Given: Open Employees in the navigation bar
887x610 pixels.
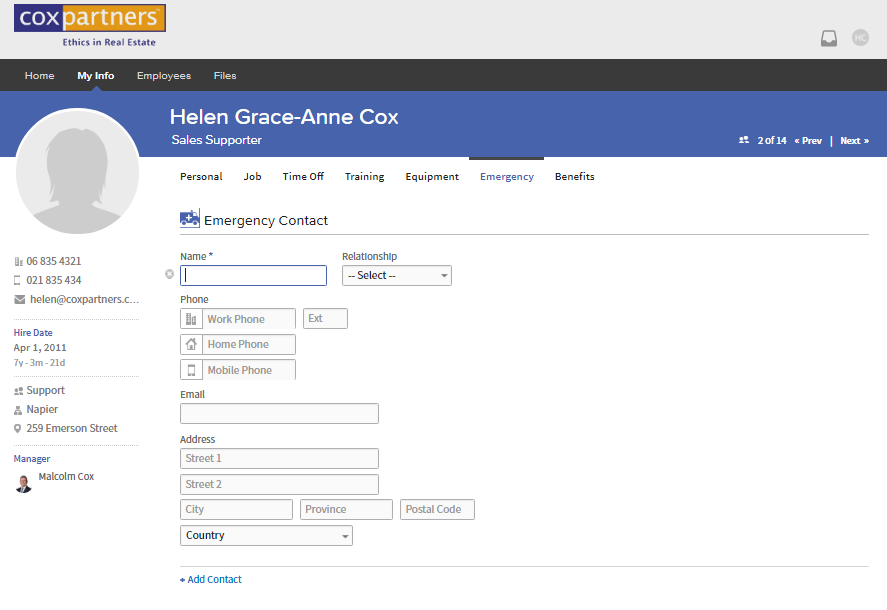Looking at the screenshot, I should point(164,76).
